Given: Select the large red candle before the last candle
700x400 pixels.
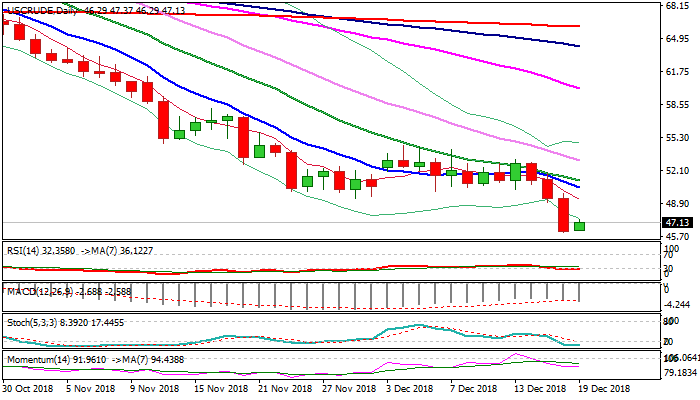Looking at the screenshot, I should pos(564,214).
